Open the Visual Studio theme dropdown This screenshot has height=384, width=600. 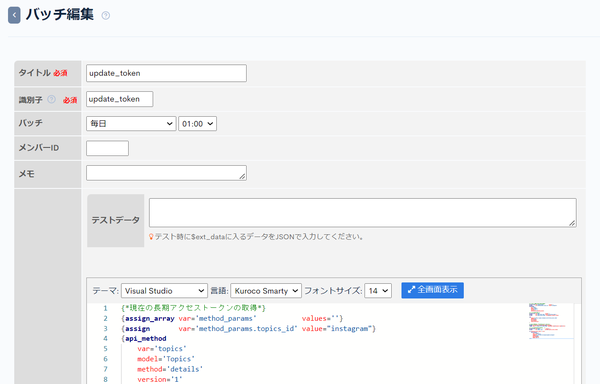pyautogui.click(x=164, y=291)
